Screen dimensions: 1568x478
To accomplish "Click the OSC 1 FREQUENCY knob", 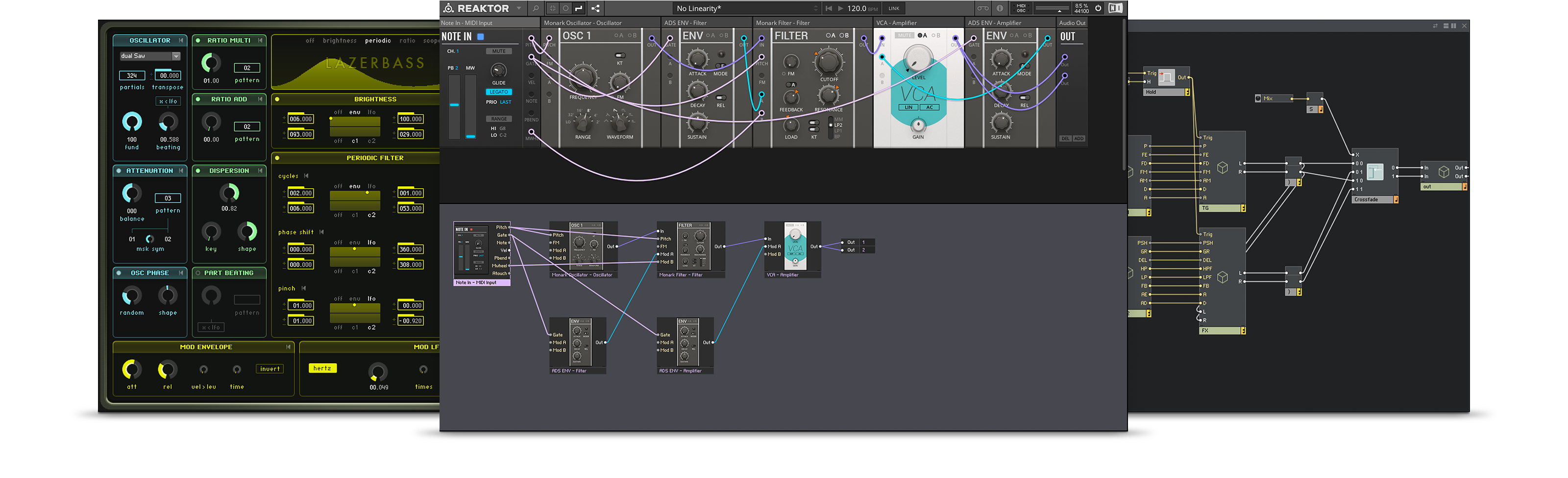I will pyautogui.click(x=583, y=77).
